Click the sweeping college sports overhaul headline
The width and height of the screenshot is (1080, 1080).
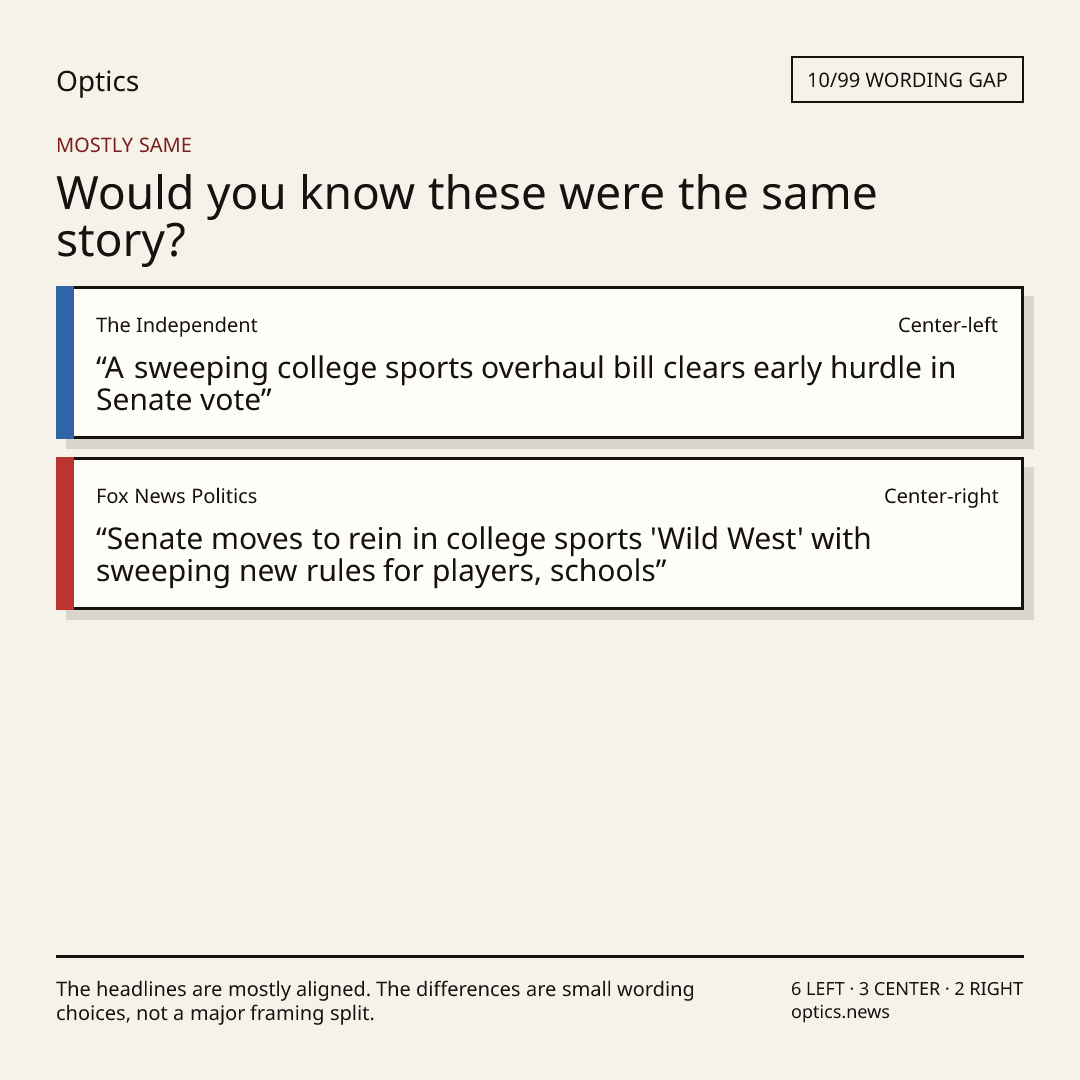(526, 384)
